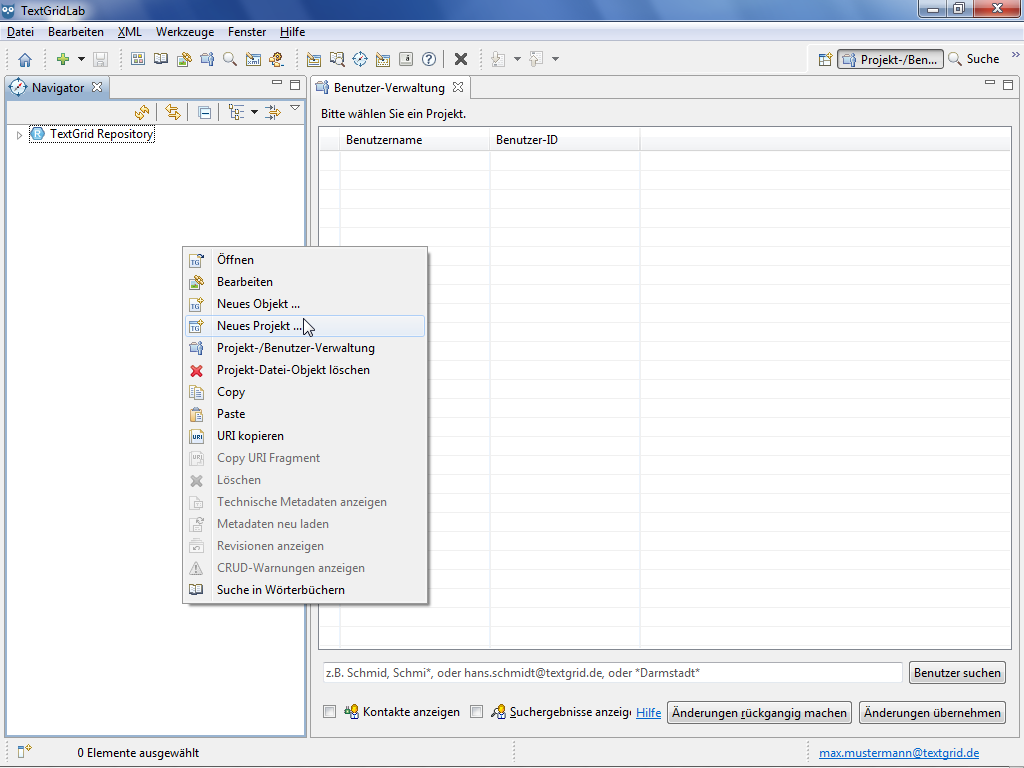Click the Änderungen übernehmen button

pyautogui.click(x=932, y=713)
